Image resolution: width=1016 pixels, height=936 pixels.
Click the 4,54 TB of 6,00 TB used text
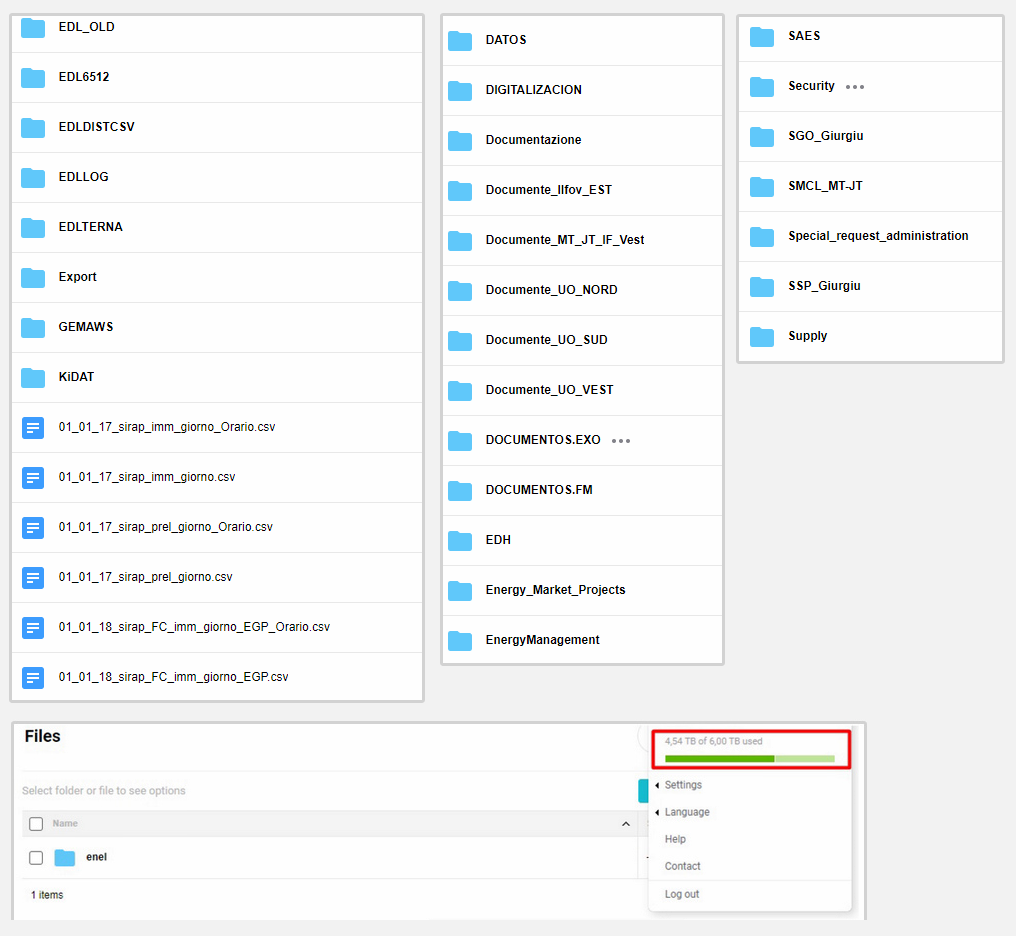(x=713, y=741)
